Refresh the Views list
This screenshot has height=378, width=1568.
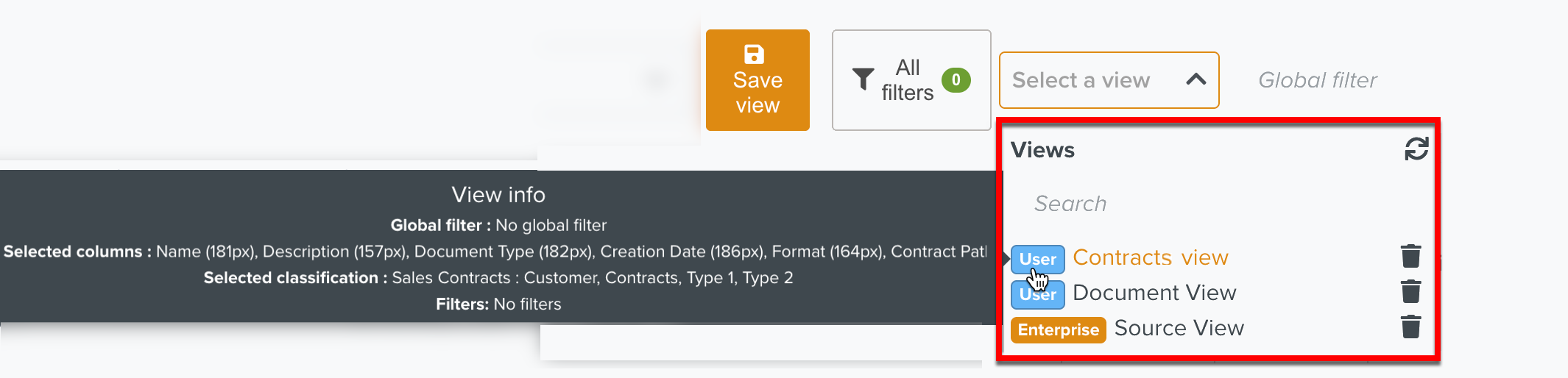(x=1416, y=149)
